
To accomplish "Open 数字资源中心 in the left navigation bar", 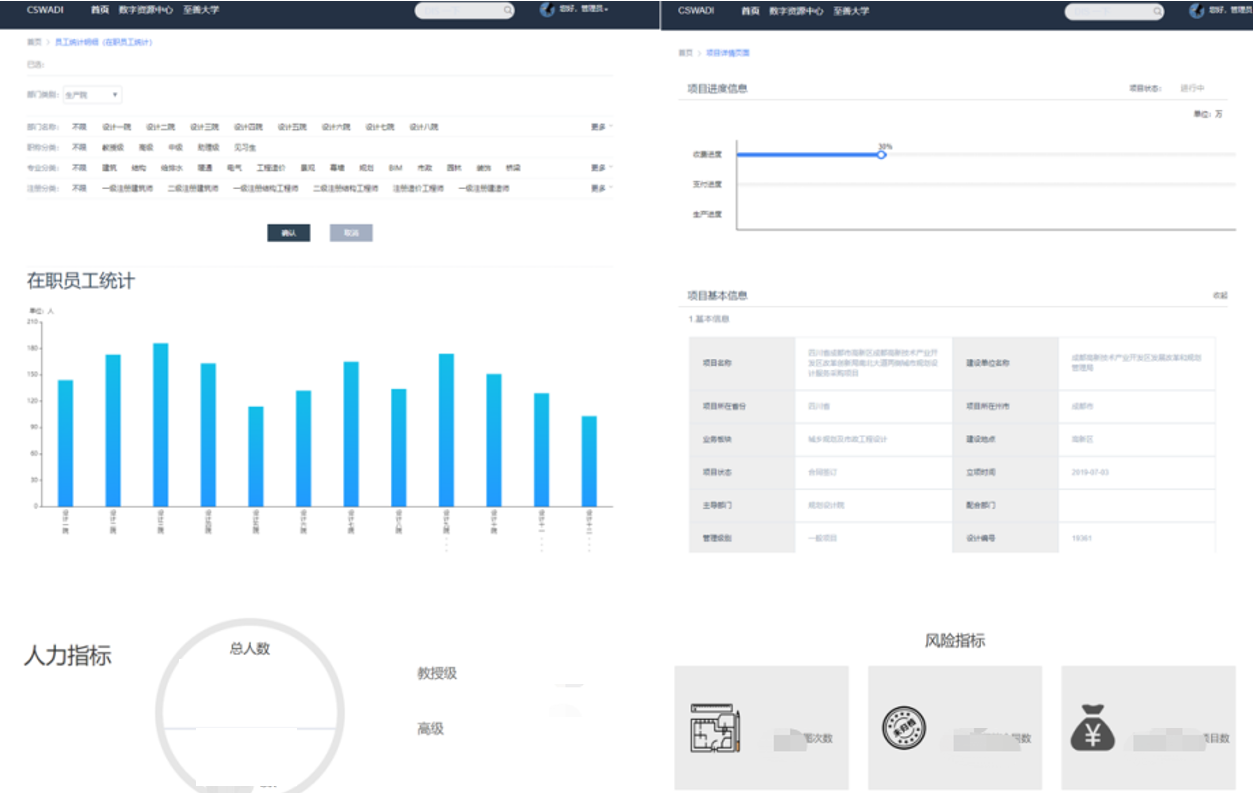I will (x=145, y=10).
